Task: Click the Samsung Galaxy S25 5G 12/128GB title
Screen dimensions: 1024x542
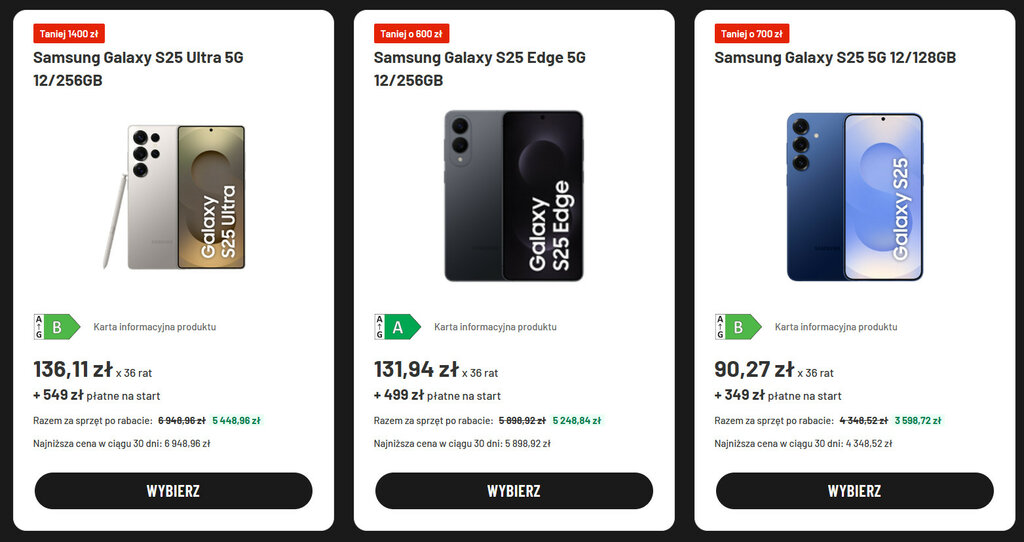Action: 834,58
